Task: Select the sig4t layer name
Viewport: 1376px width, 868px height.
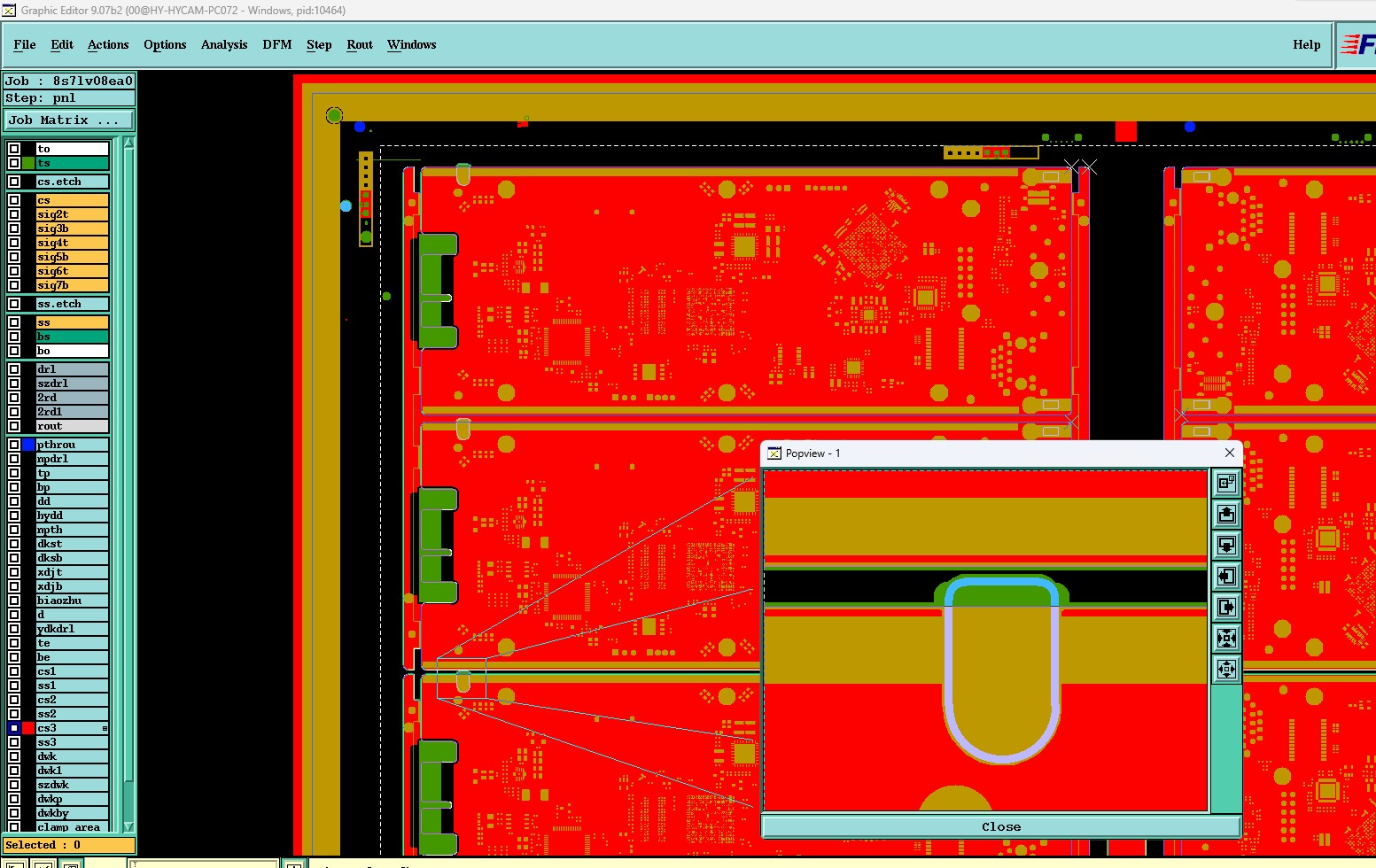Action: tap(73, 243)
